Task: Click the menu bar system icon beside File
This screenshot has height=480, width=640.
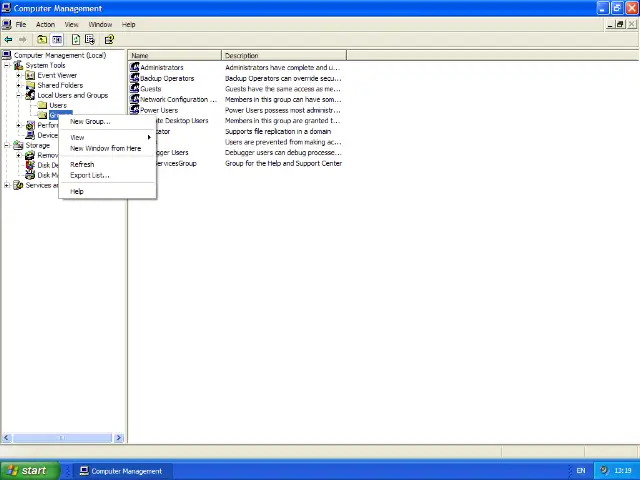Action: (7, 24)
